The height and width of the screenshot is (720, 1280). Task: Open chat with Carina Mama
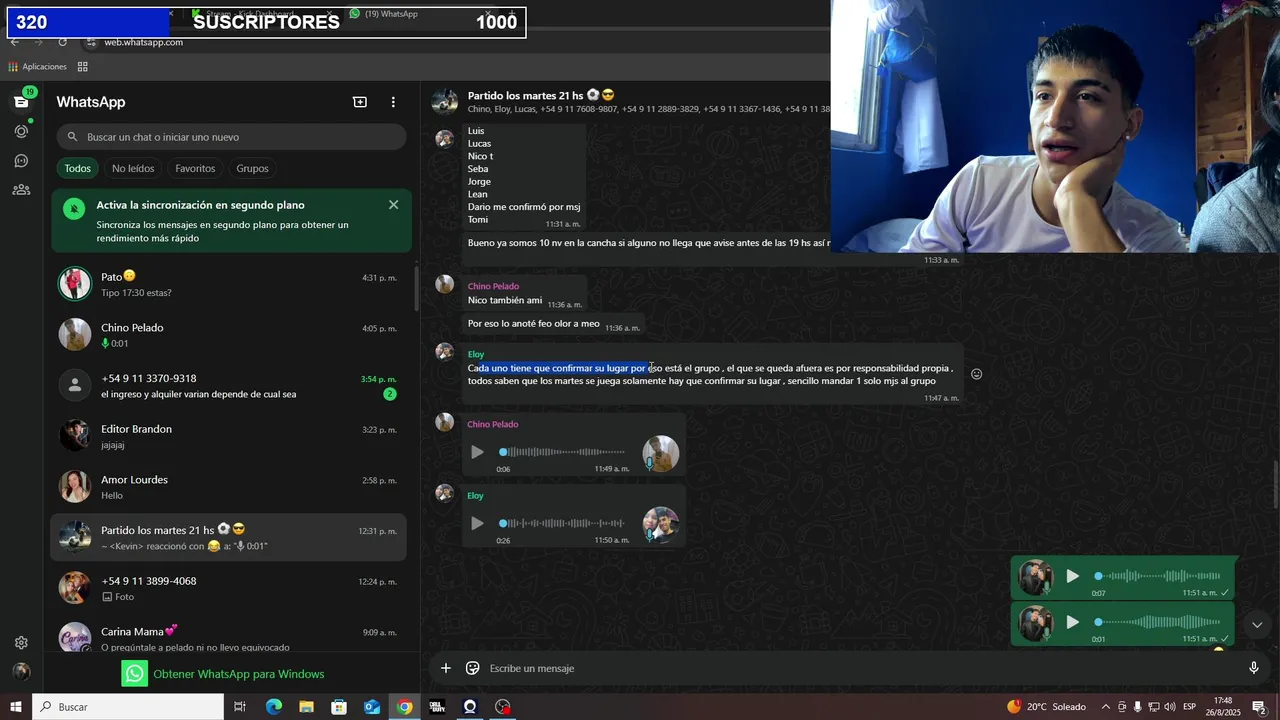point(228,638)
